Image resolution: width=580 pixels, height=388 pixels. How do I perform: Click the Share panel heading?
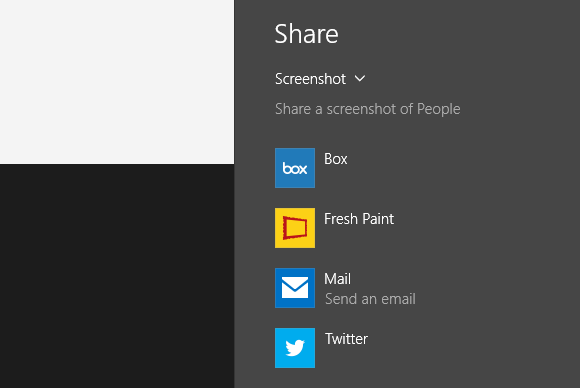point(306,34)
